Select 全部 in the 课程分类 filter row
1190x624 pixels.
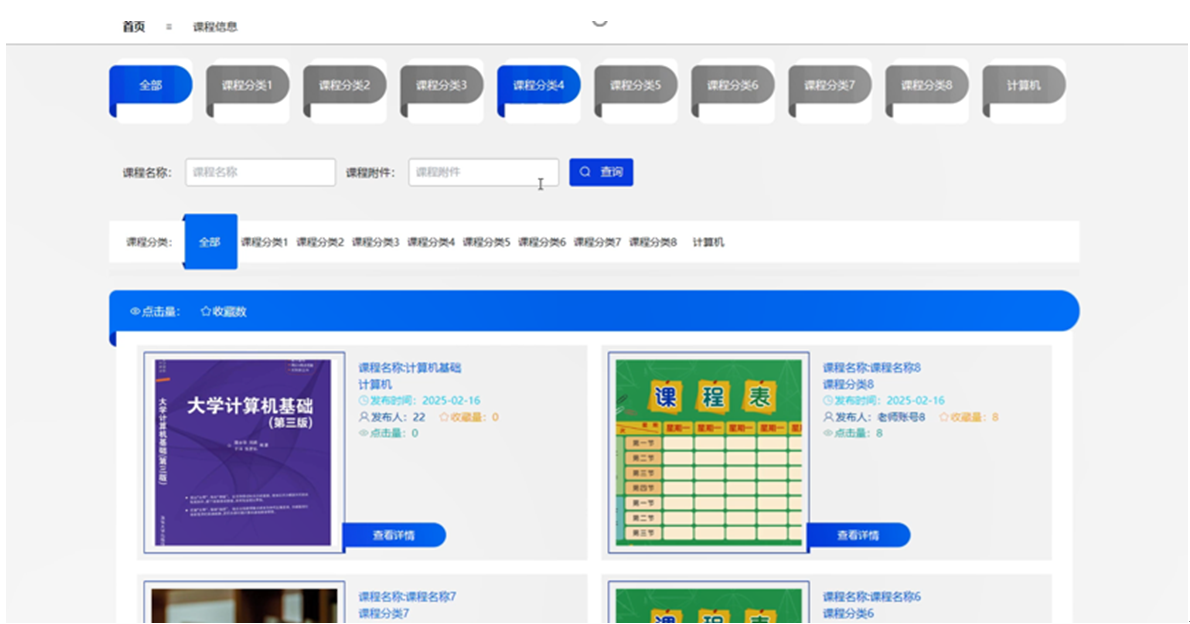pos(210,242)
